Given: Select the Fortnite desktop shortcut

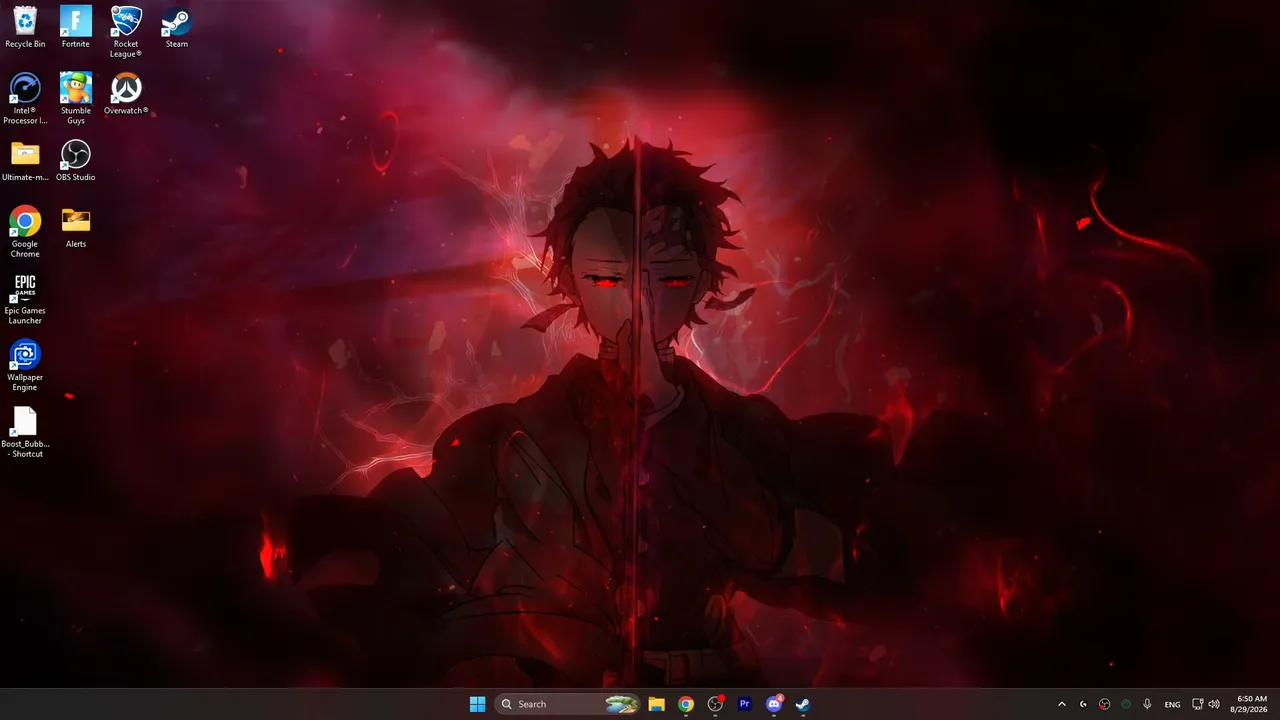Looking at the screenshot, I should 76,27.
